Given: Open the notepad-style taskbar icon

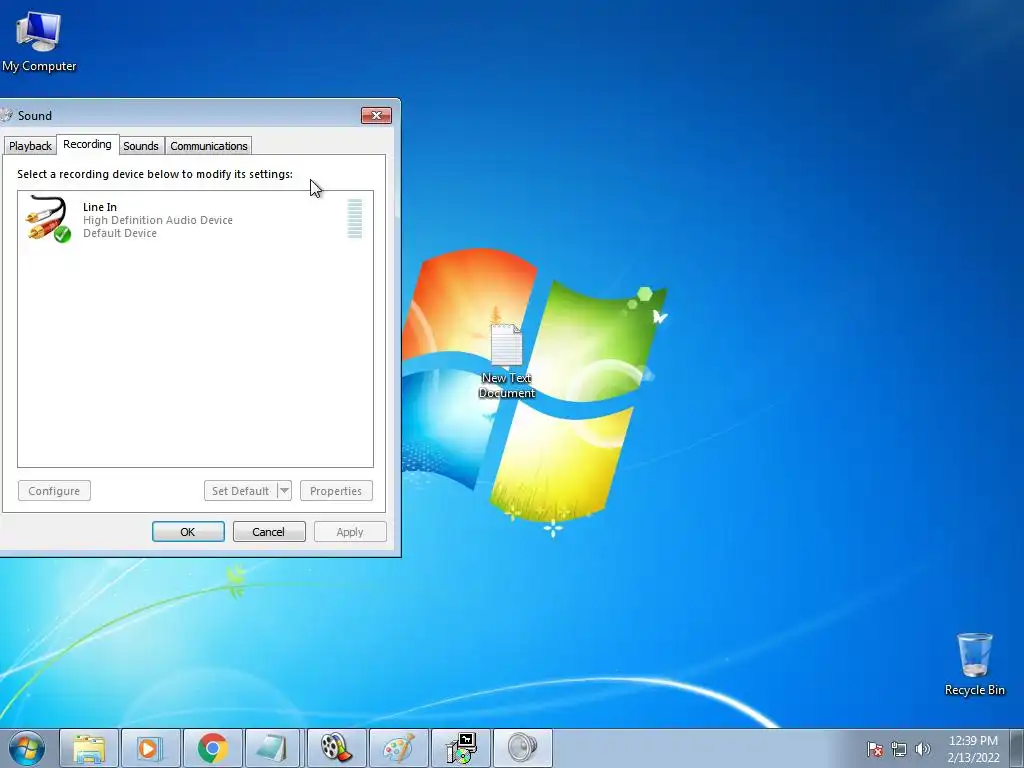Looking at the screenshot, I should pyautogui.click(x=273, y=748).
